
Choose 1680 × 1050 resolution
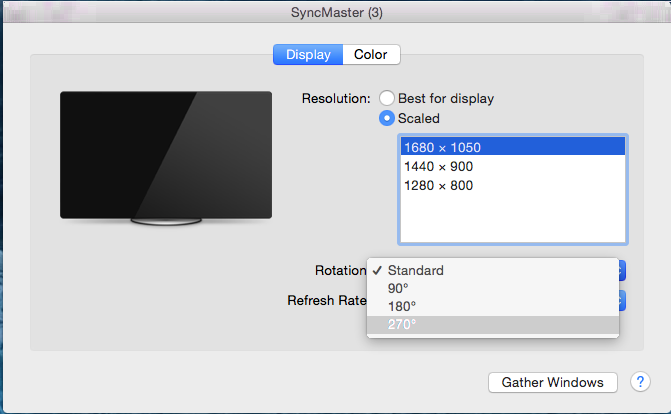tap(513, 147)
